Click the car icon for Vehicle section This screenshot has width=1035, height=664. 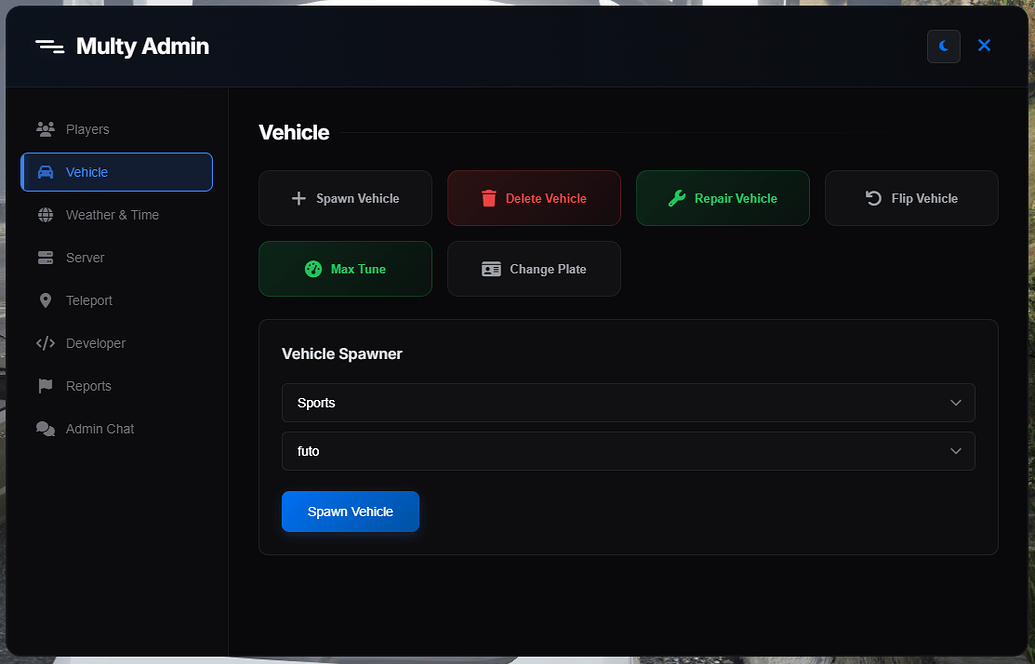pyautogui.click(x=45, y=171)
